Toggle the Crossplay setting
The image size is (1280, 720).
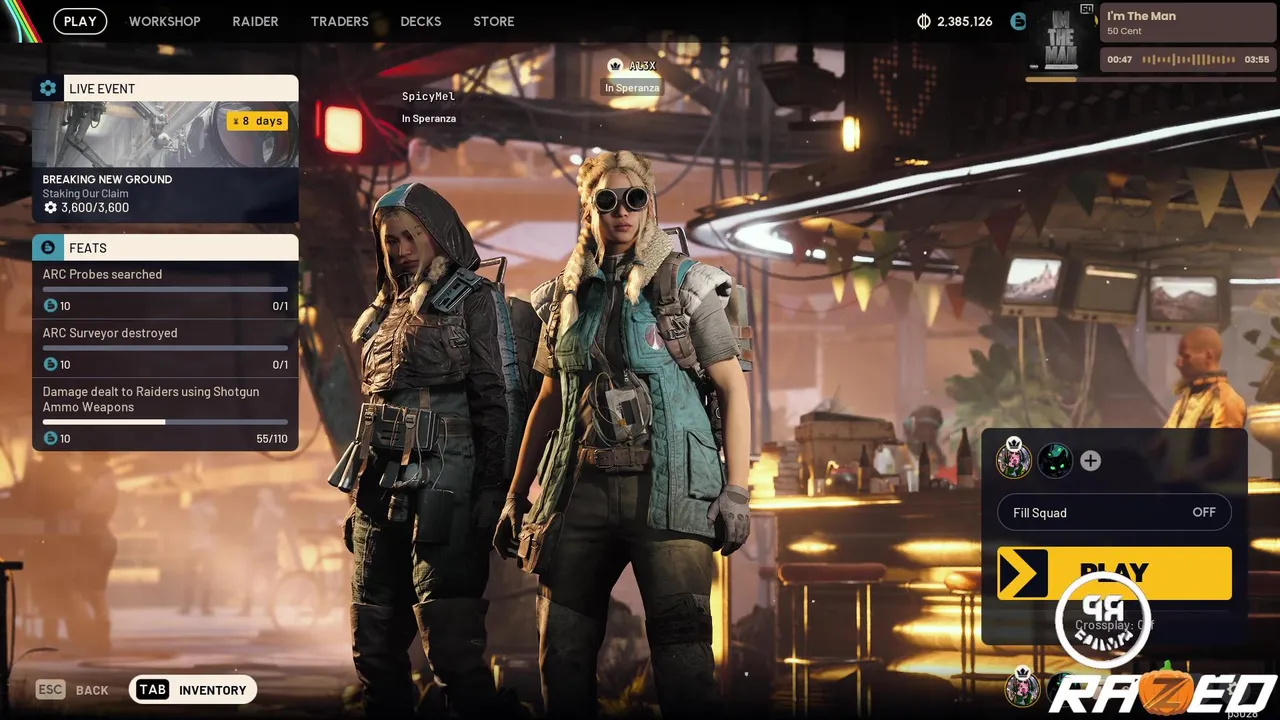[1114, 625]
